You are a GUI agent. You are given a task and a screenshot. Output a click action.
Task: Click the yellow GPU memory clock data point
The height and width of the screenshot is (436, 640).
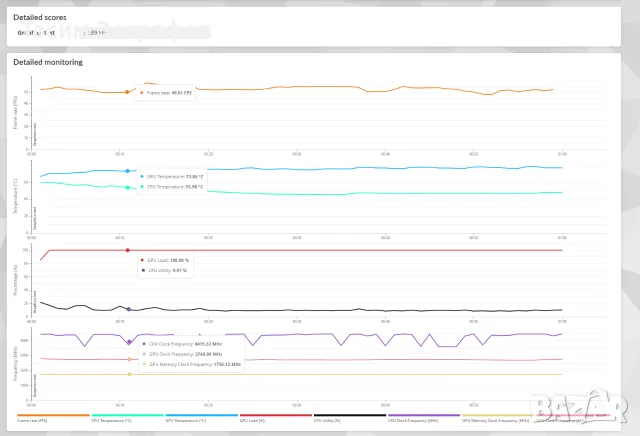(x=129, y=374)
